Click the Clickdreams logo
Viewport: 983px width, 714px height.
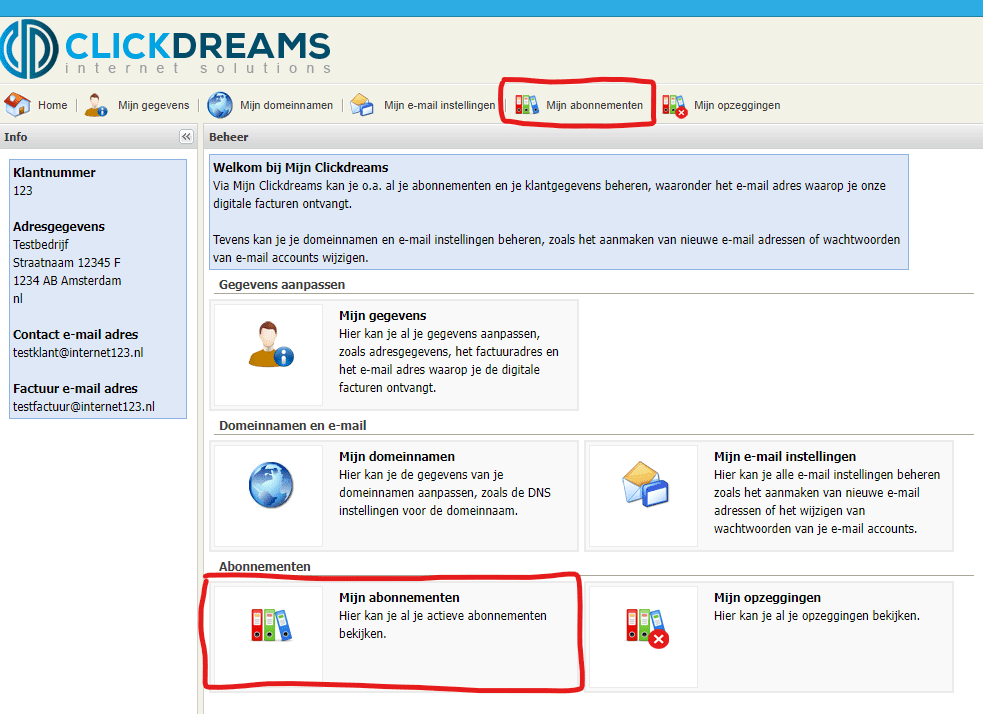[x=166, y=48]
